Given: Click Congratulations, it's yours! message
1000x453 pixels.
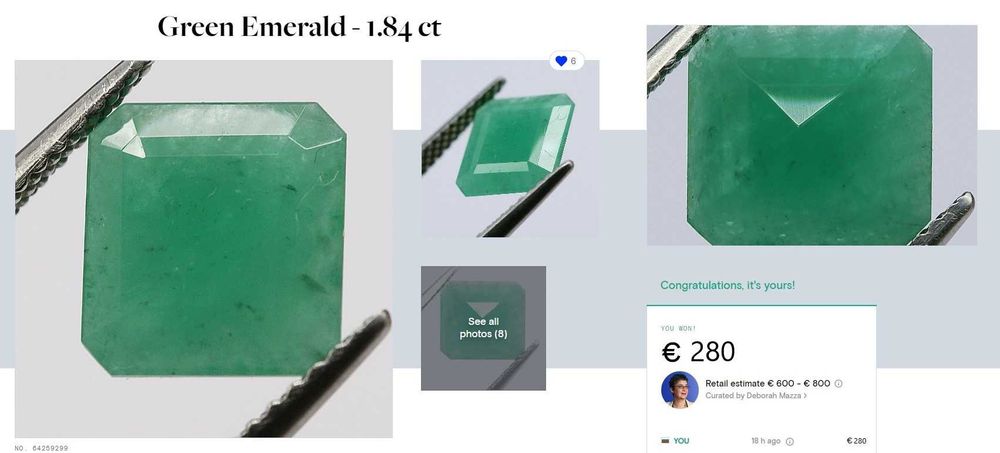Looking at the screenshot, I should coord(728,285).
